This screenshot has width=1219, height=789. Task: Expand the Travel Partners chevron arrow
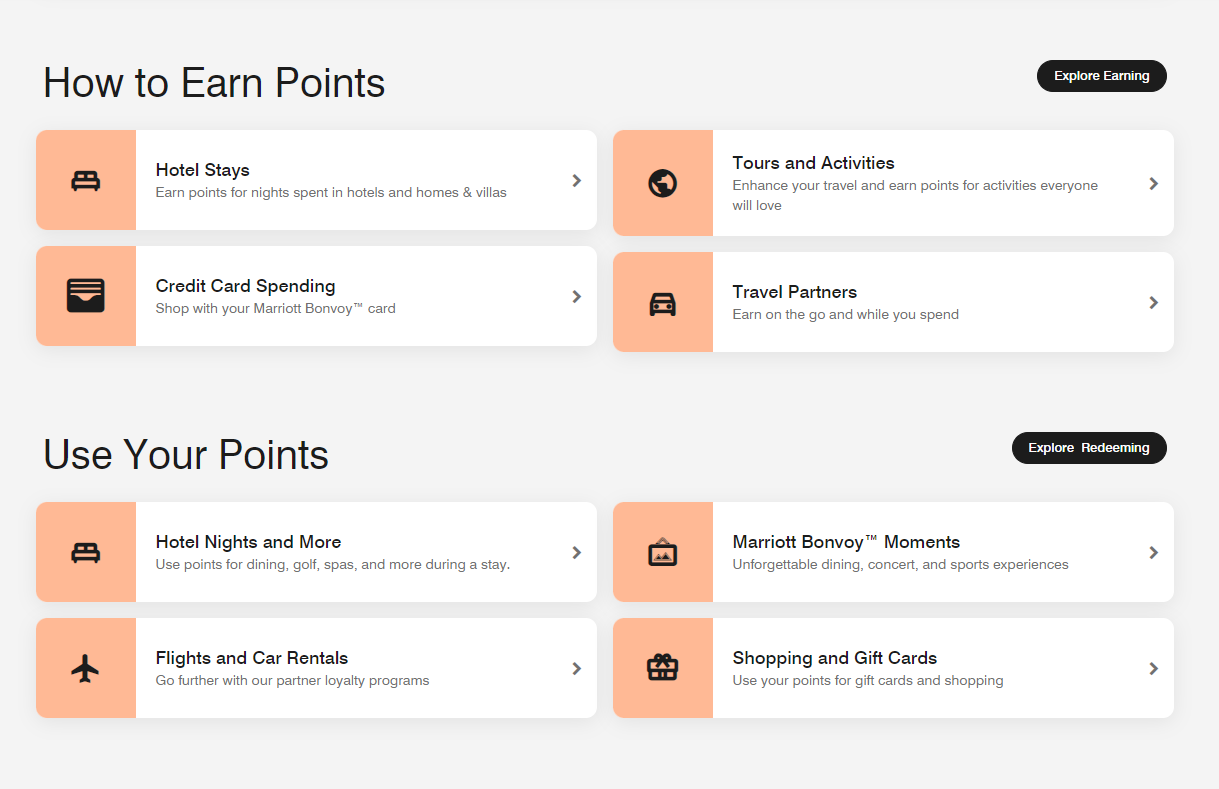1154,301
